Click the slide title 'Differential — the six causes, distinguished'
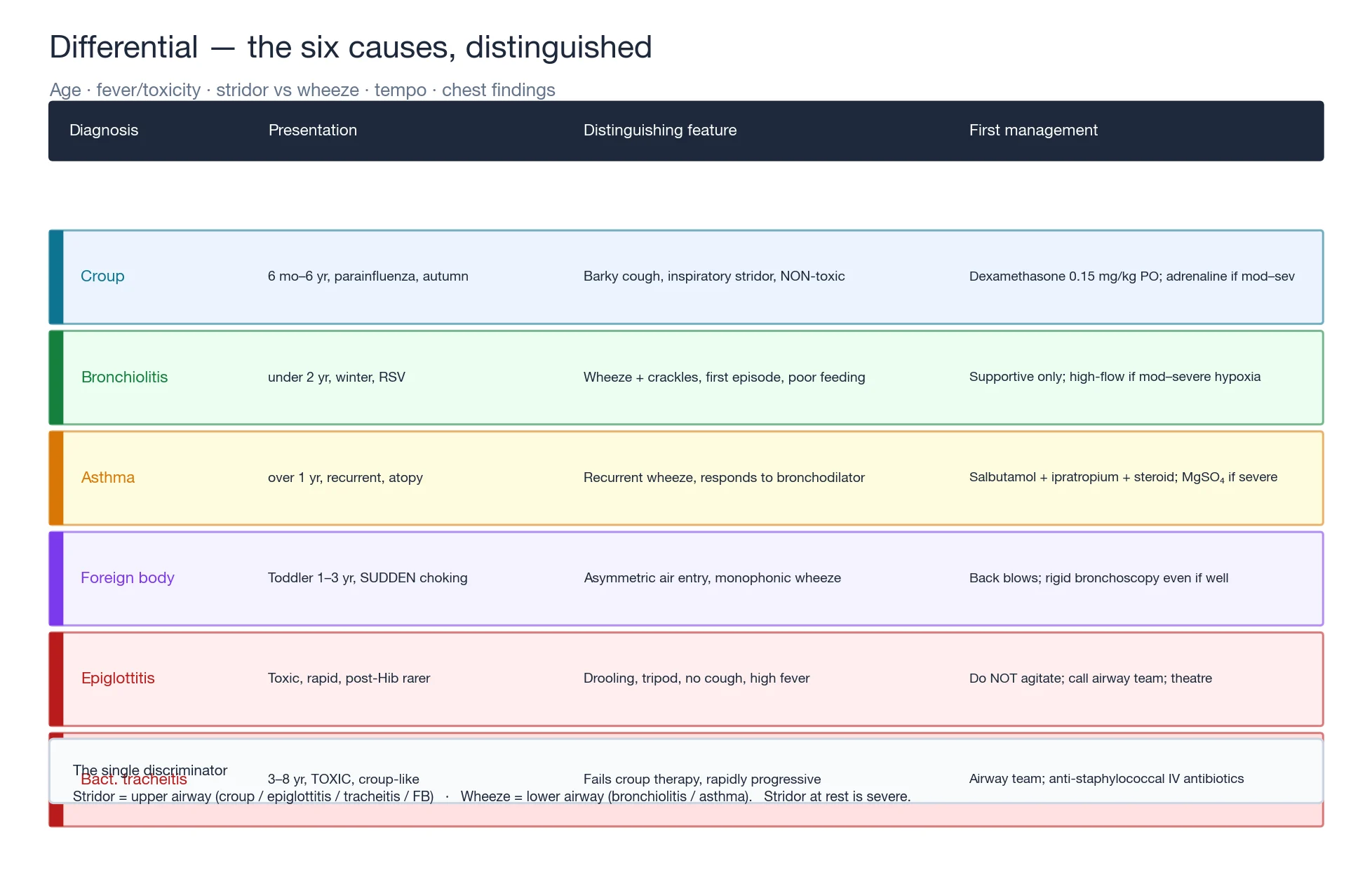This screenshot has width=1372, height=870. coord(351,48)
